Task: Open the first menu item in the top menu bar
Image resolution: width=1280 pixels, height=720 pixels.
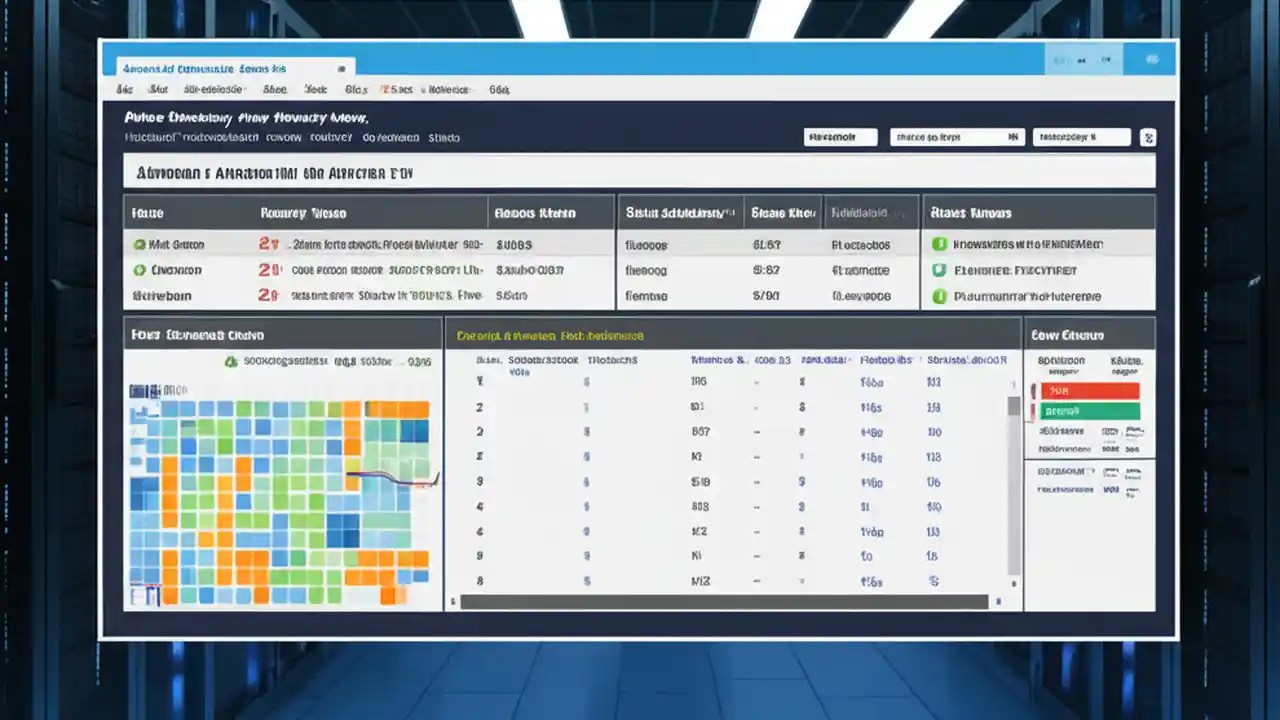Action: pyautogui.click(x=123, y=89)
